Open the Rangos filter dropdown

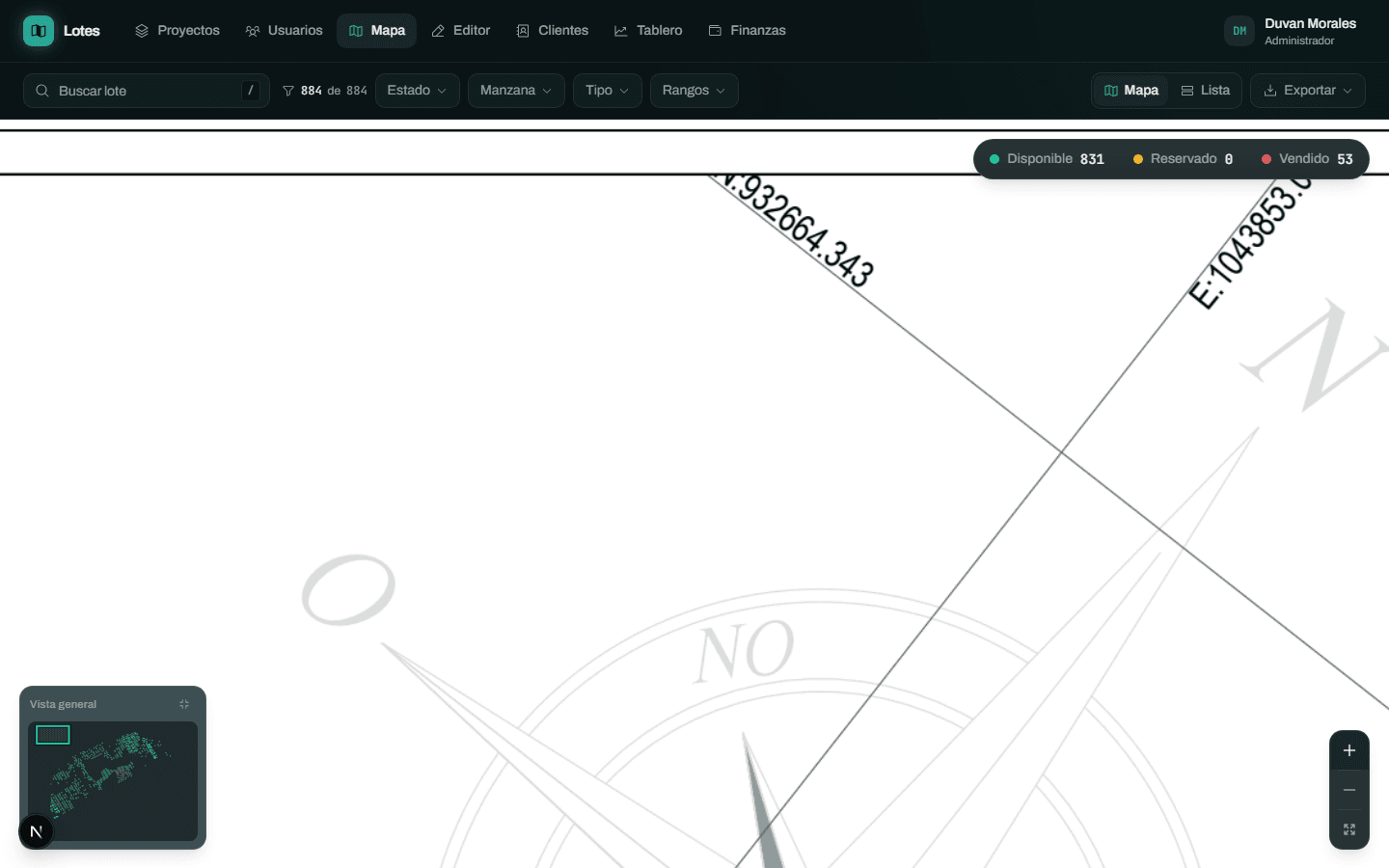pyautogui.click(x=694, y=91)
